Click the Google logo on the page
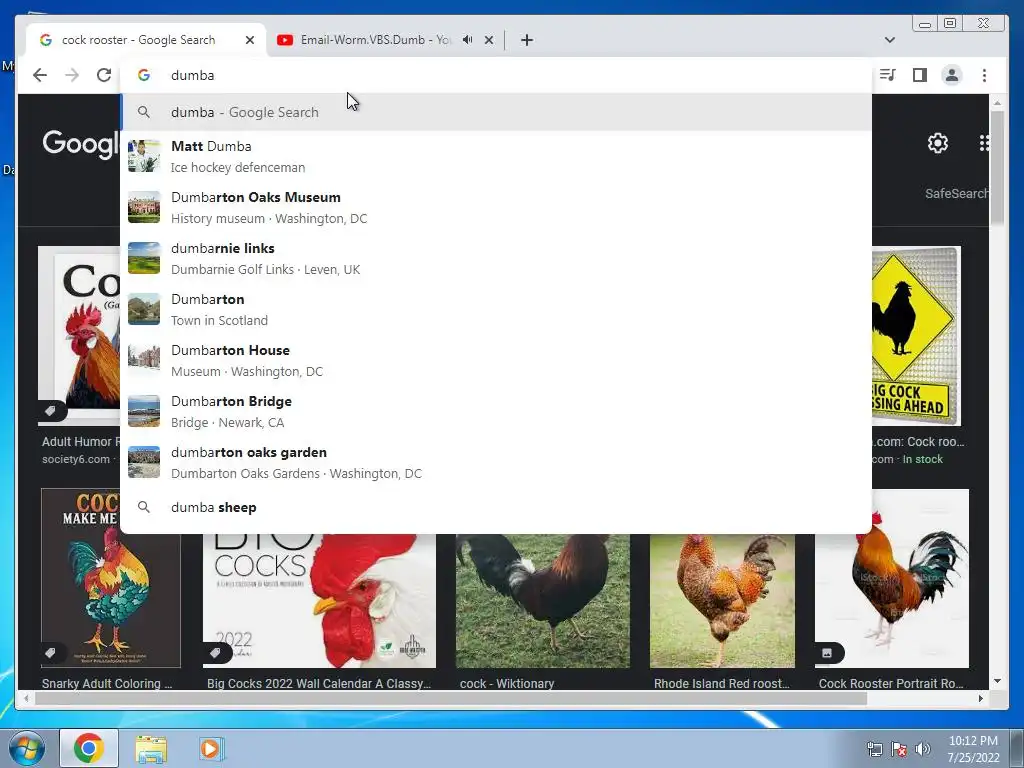The image size is (1024, 768). point(80,143)
